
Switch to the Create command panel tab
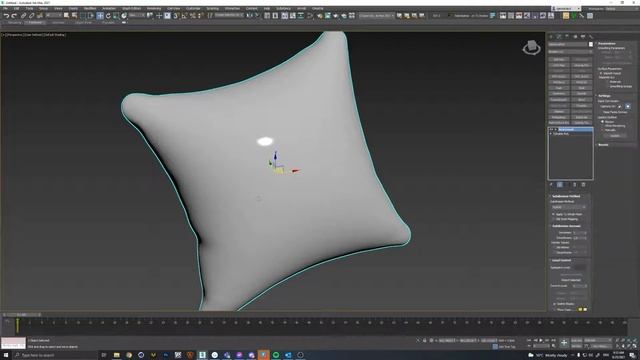(551, 37)
